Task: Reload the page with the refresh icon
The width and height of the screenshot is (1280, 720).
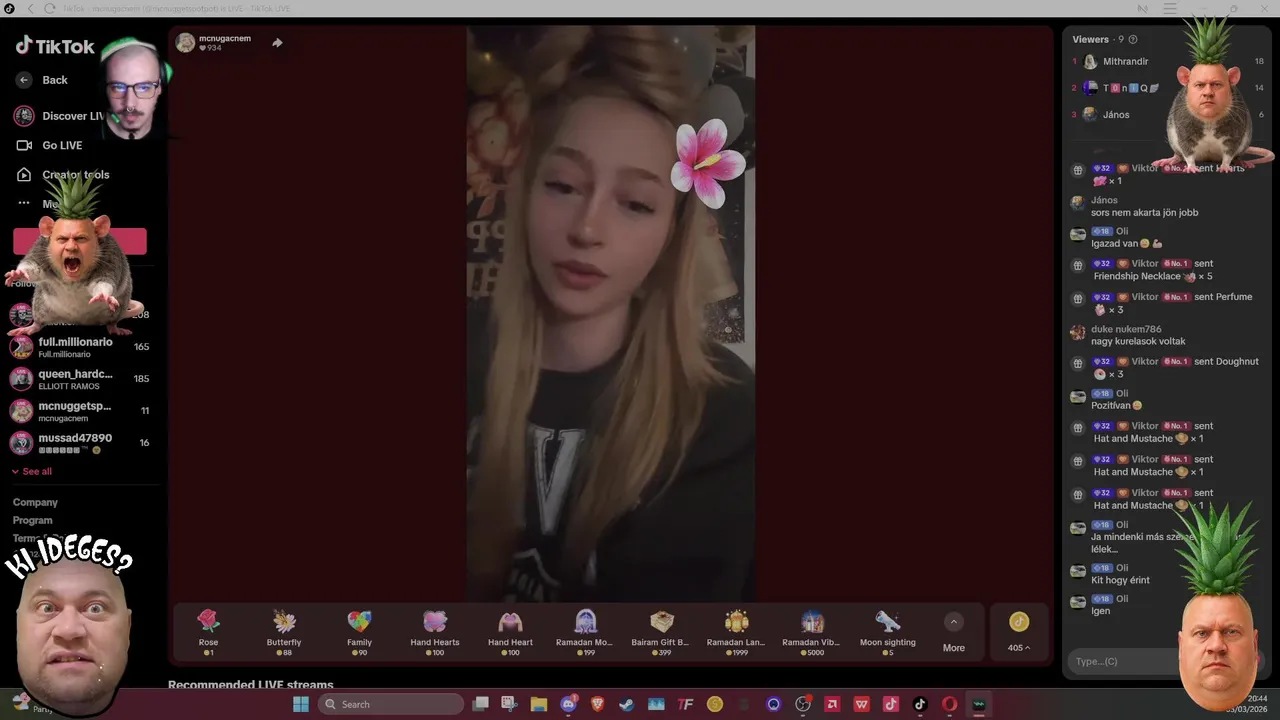Action: pos(49,9)
